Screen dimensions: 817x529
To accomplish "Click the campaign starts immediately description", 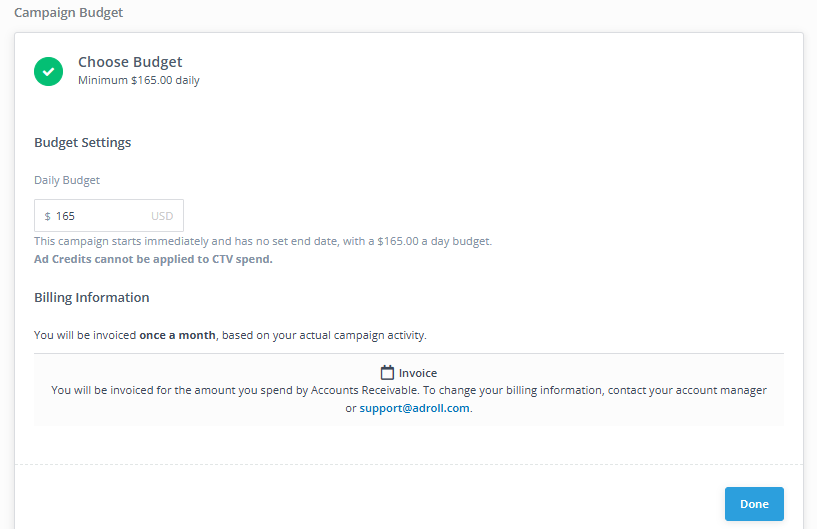I will [x=262, y=241].
